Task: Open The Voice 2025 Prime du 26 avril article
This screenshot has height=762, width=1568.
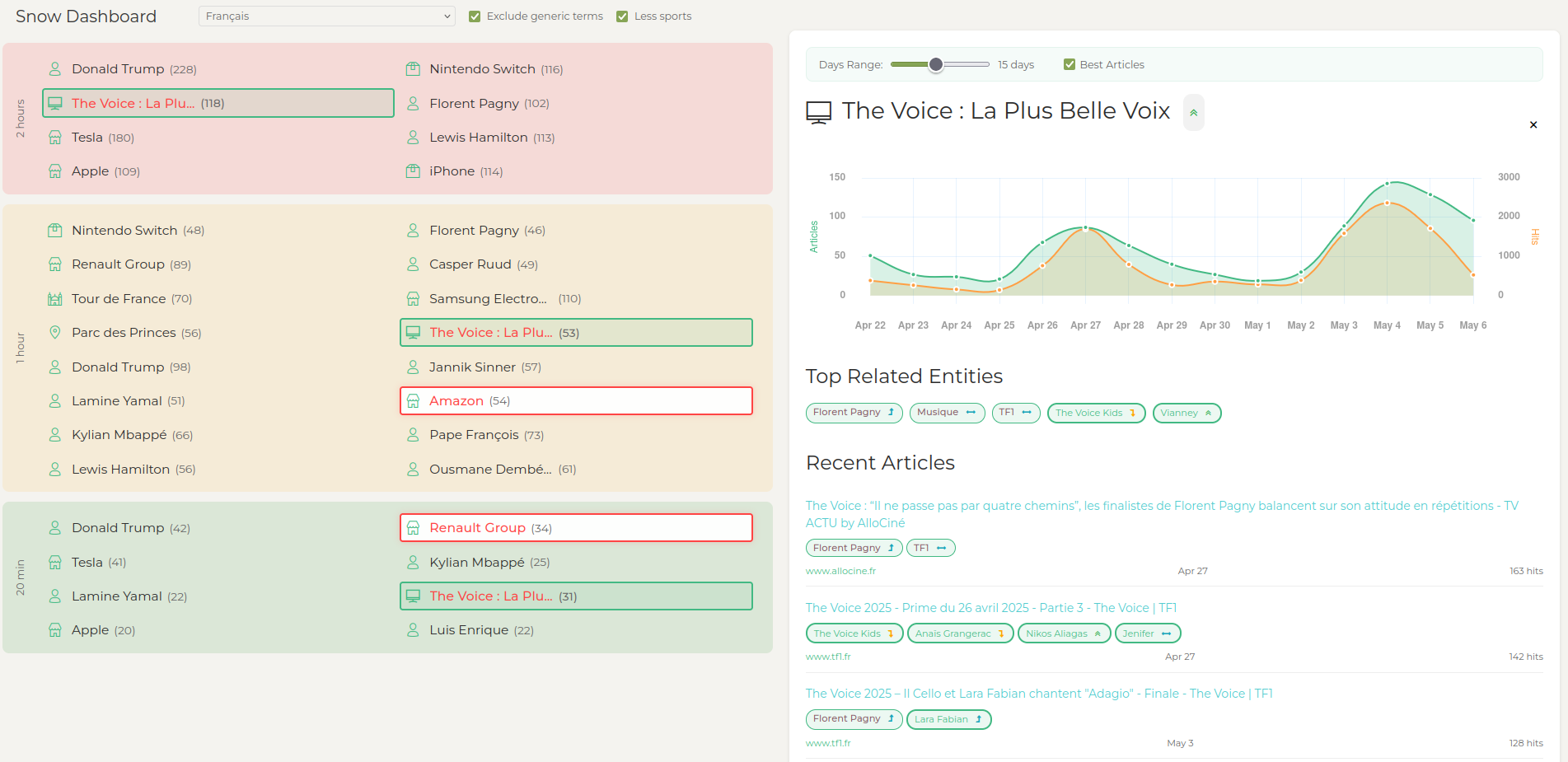Action: tap(991, 608)
